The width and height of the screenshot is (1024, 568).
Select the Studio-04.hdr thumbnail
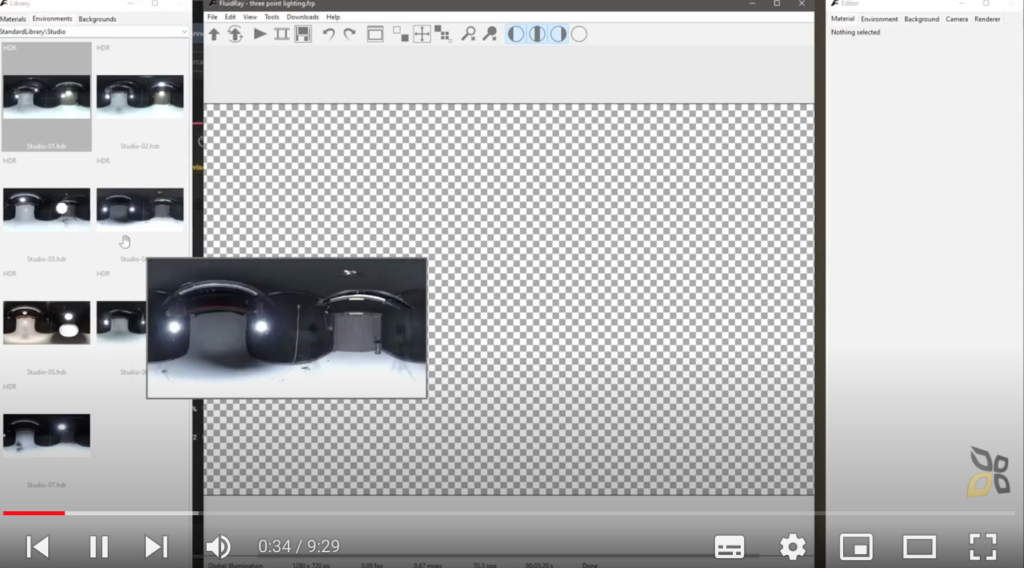click(x=140, y=209)
